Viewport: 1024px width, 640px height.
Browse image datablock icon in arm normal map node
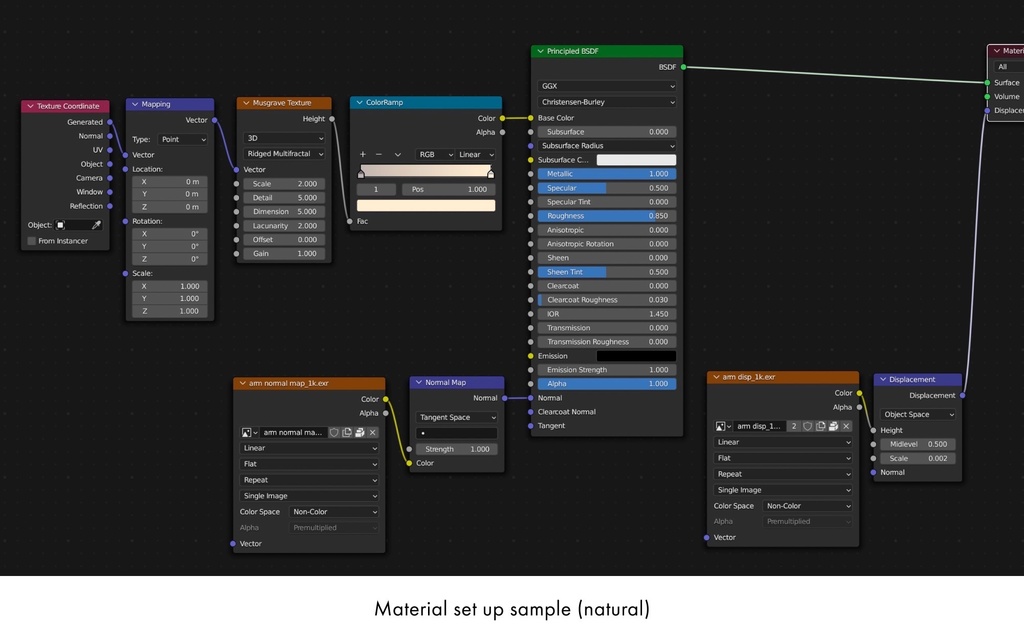click(x=247, y=432)
